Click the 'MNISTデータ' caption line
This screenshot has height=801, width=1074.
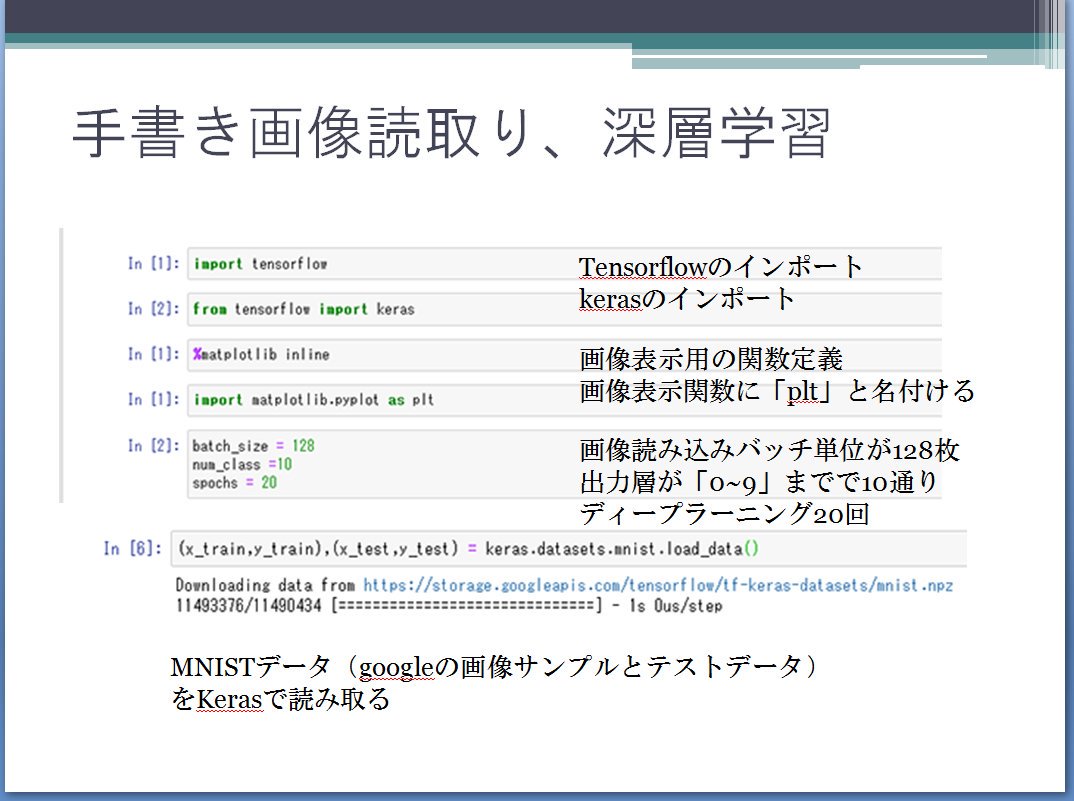493,666
